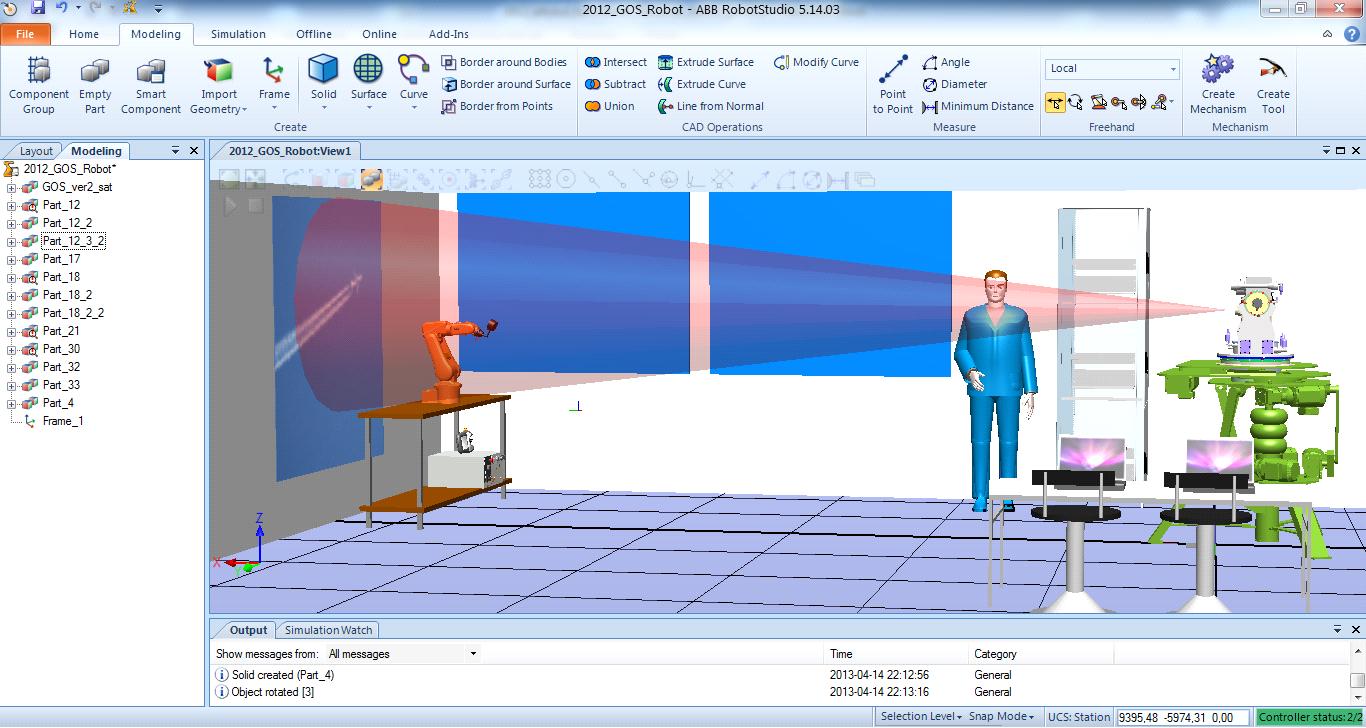Expand the Part_17 tree node

point(12,259)
